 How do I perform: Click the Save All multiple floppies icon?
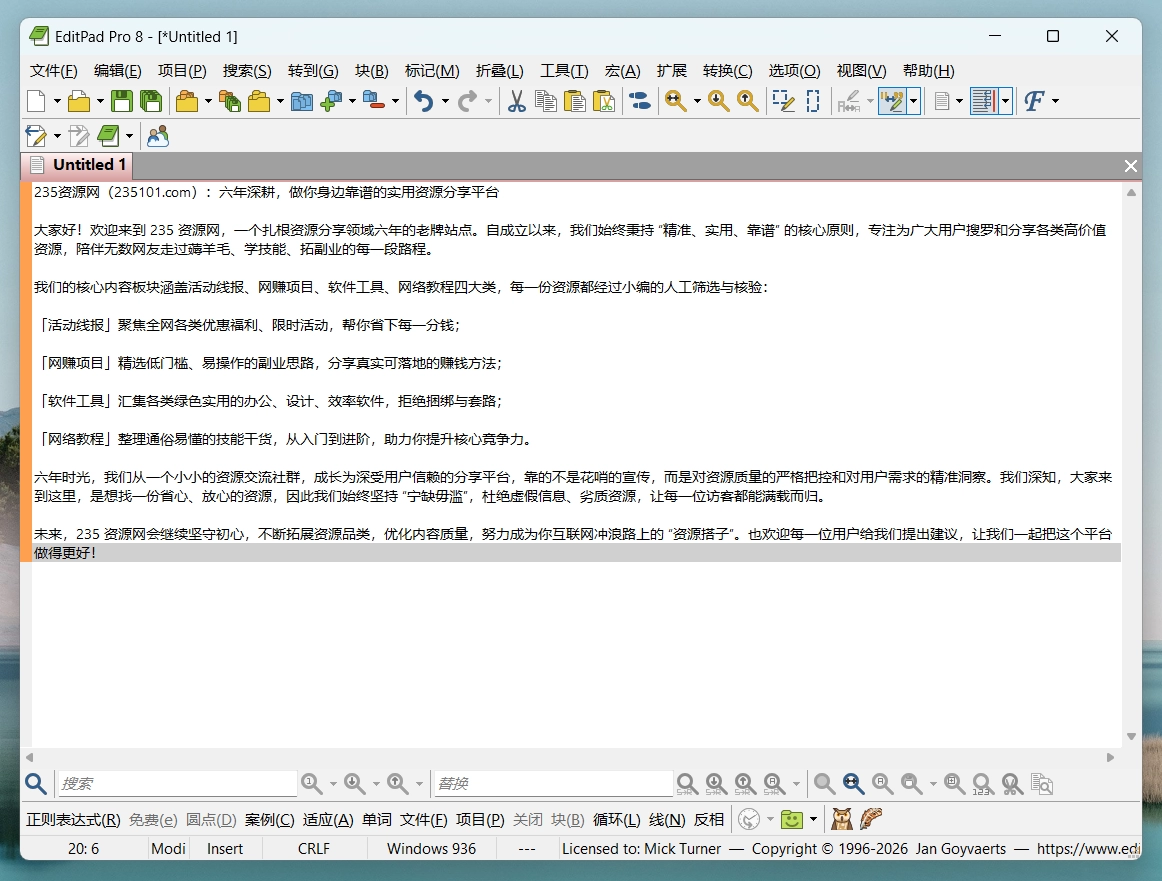point(151,101)
